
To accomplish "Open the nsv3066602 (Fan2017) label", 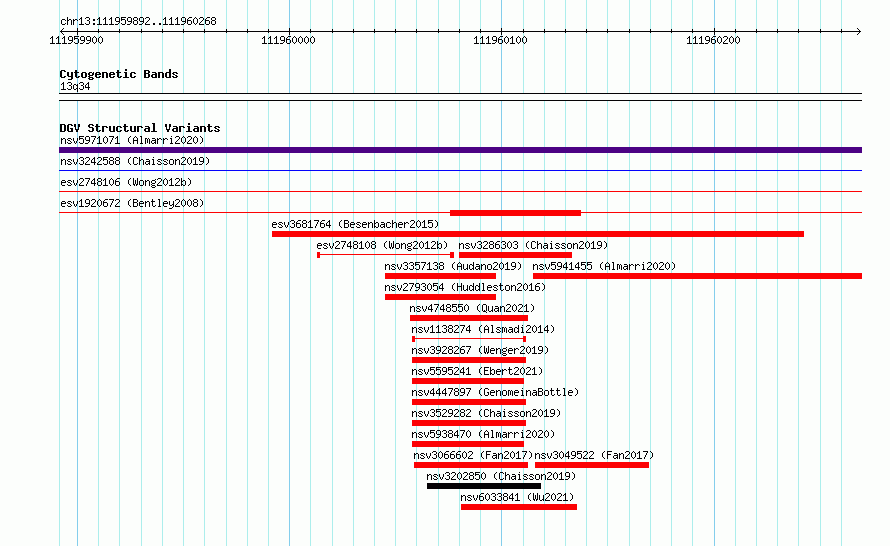I will point(473,455).
